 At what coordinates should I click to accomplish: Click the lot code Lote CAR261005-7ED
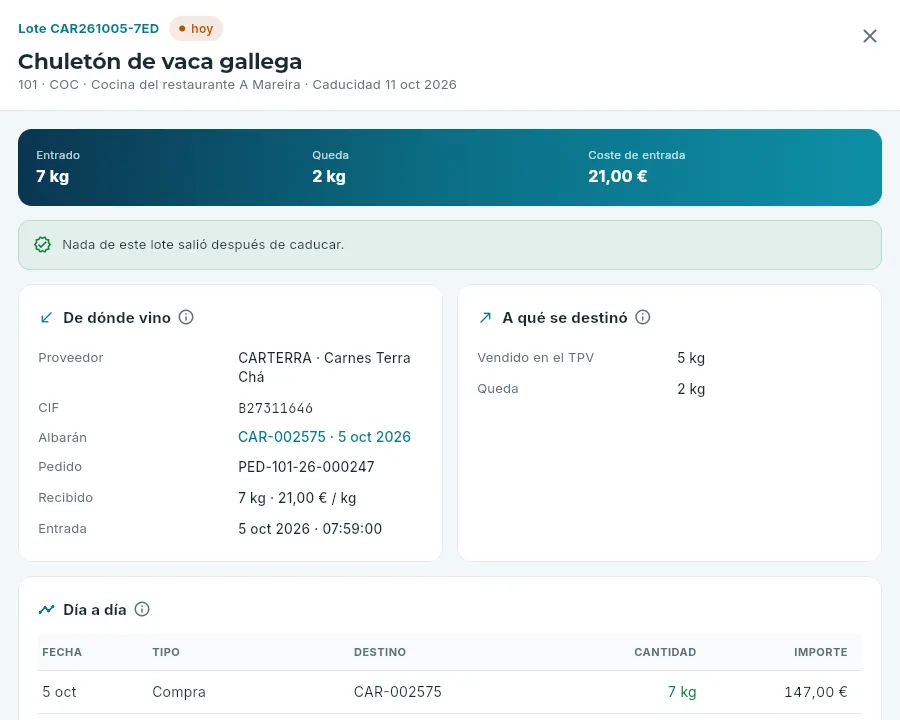88,29
